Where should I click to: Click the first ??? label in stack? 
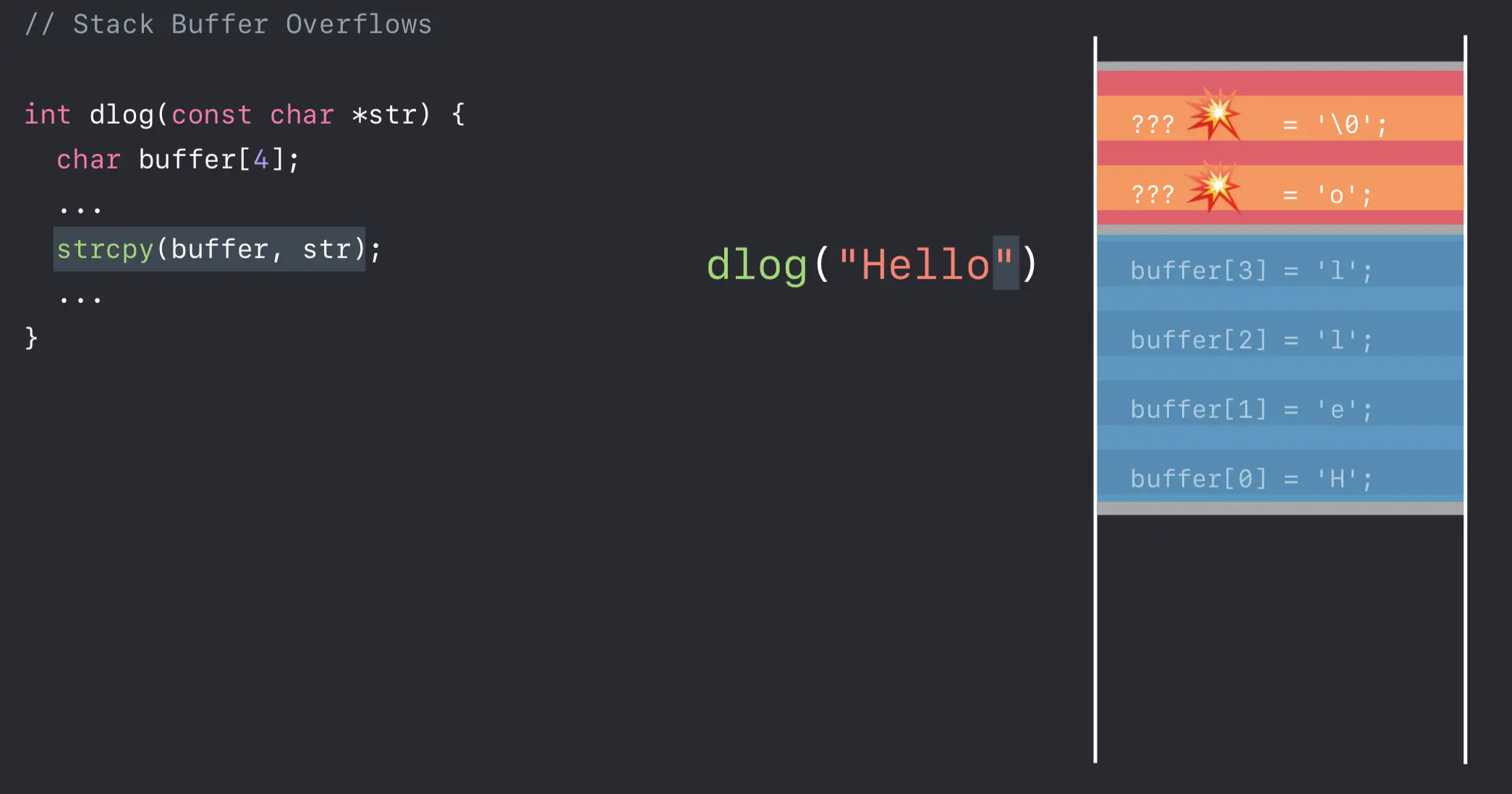1152,124
